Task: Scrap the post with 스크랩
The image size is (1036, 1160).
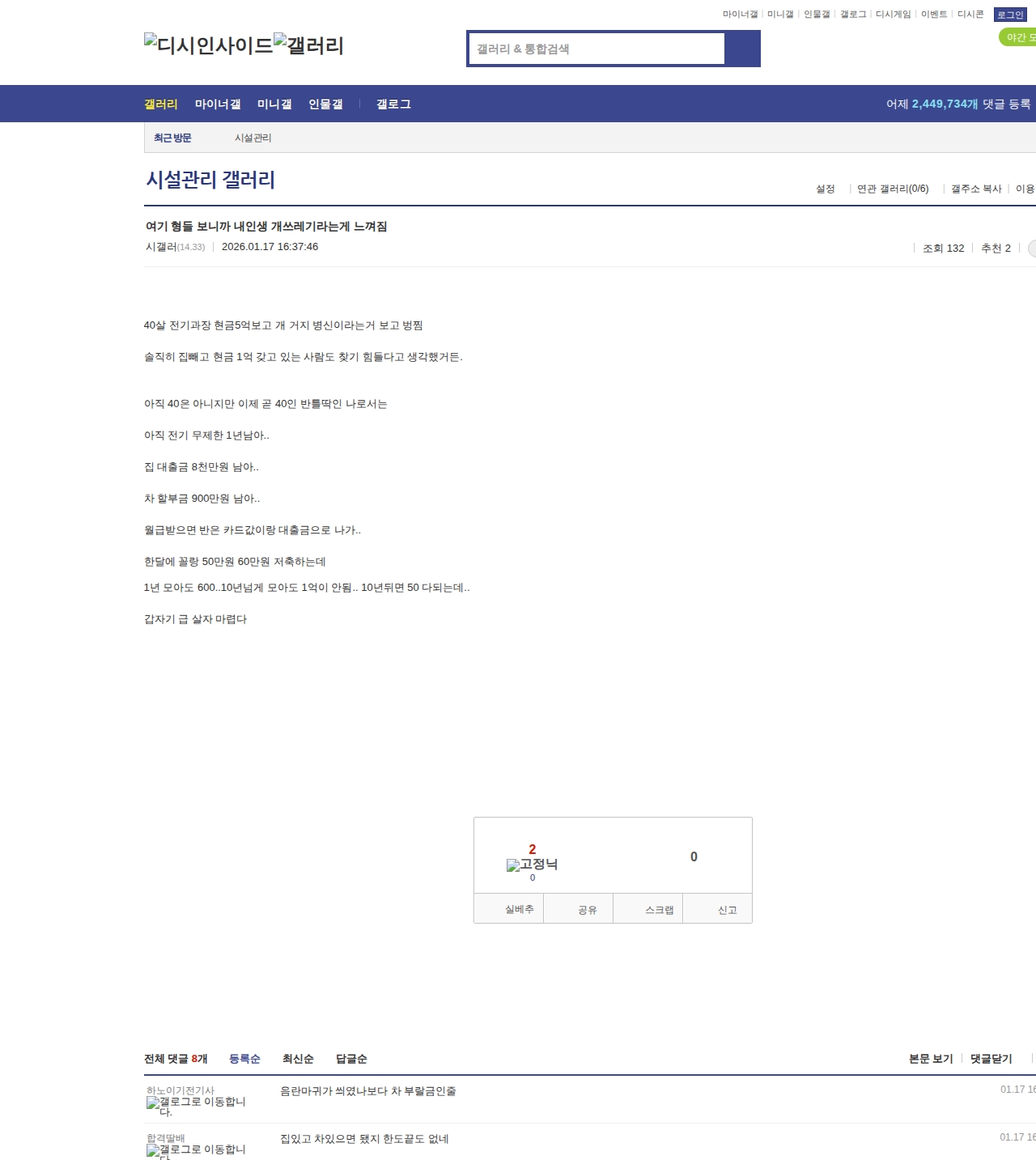Action: point(660,908)
